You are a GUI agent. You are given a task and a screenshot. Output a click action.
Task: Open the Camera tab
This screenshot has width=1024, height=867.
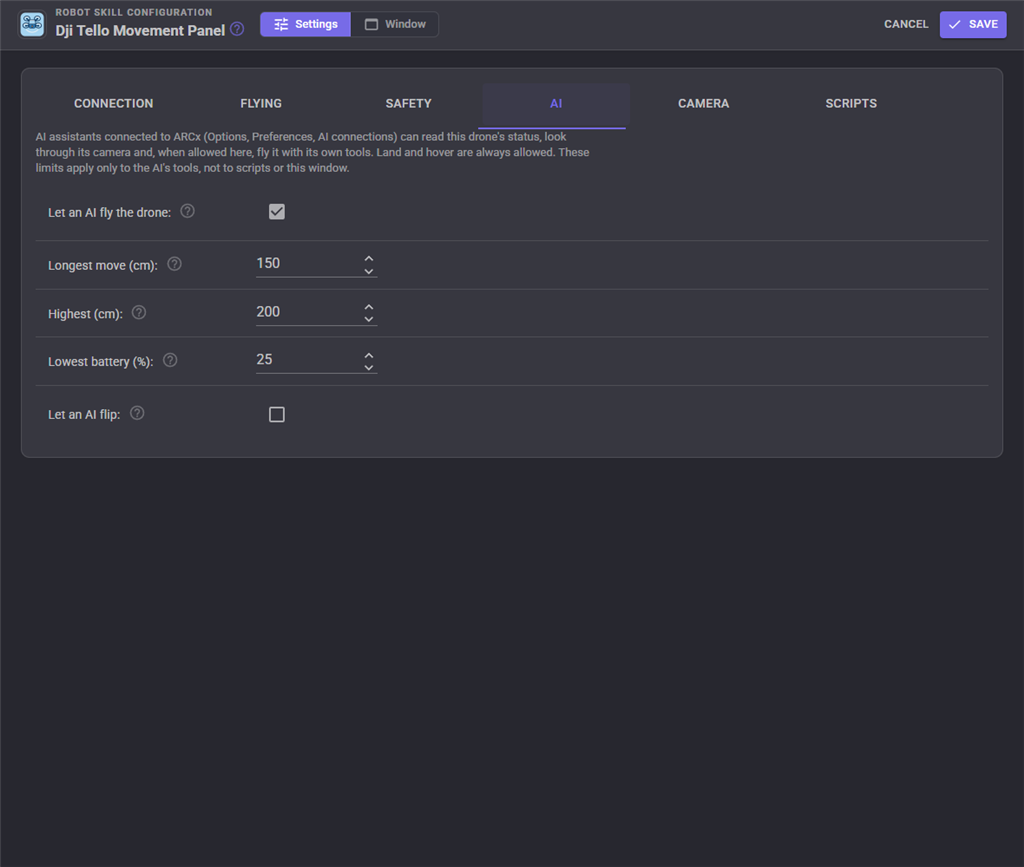[x=703, y=104]
